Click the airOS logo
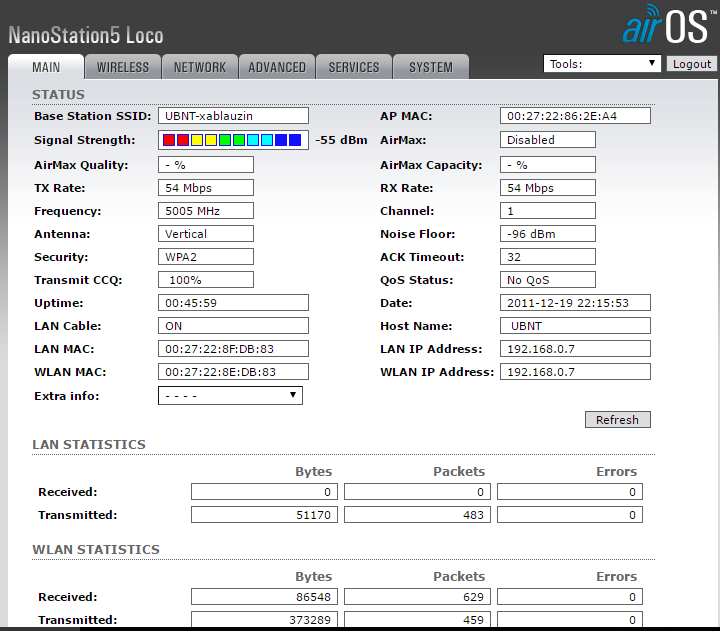 (x=669, y=24)
